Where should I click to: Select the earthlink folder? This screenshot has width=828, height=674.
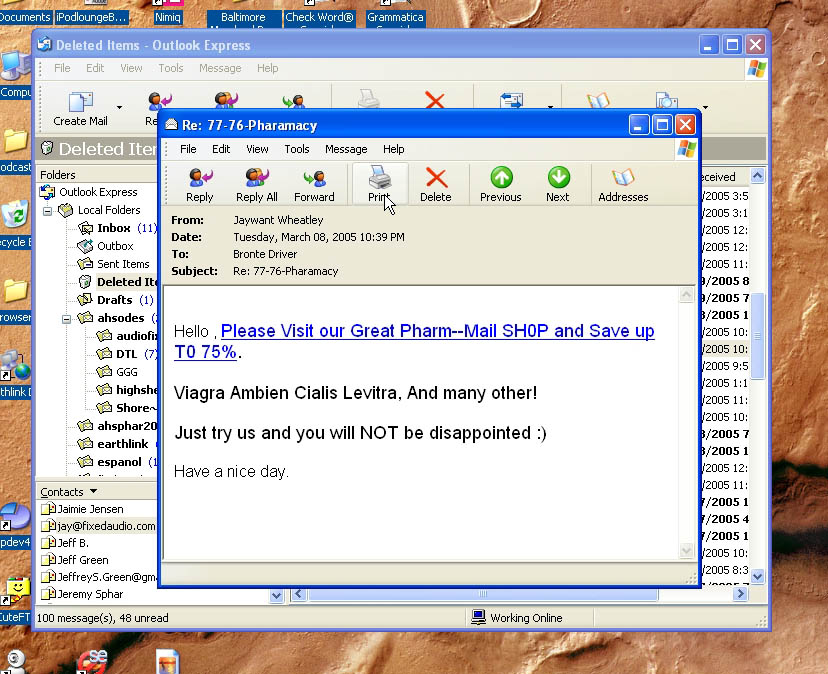[114, 443]
